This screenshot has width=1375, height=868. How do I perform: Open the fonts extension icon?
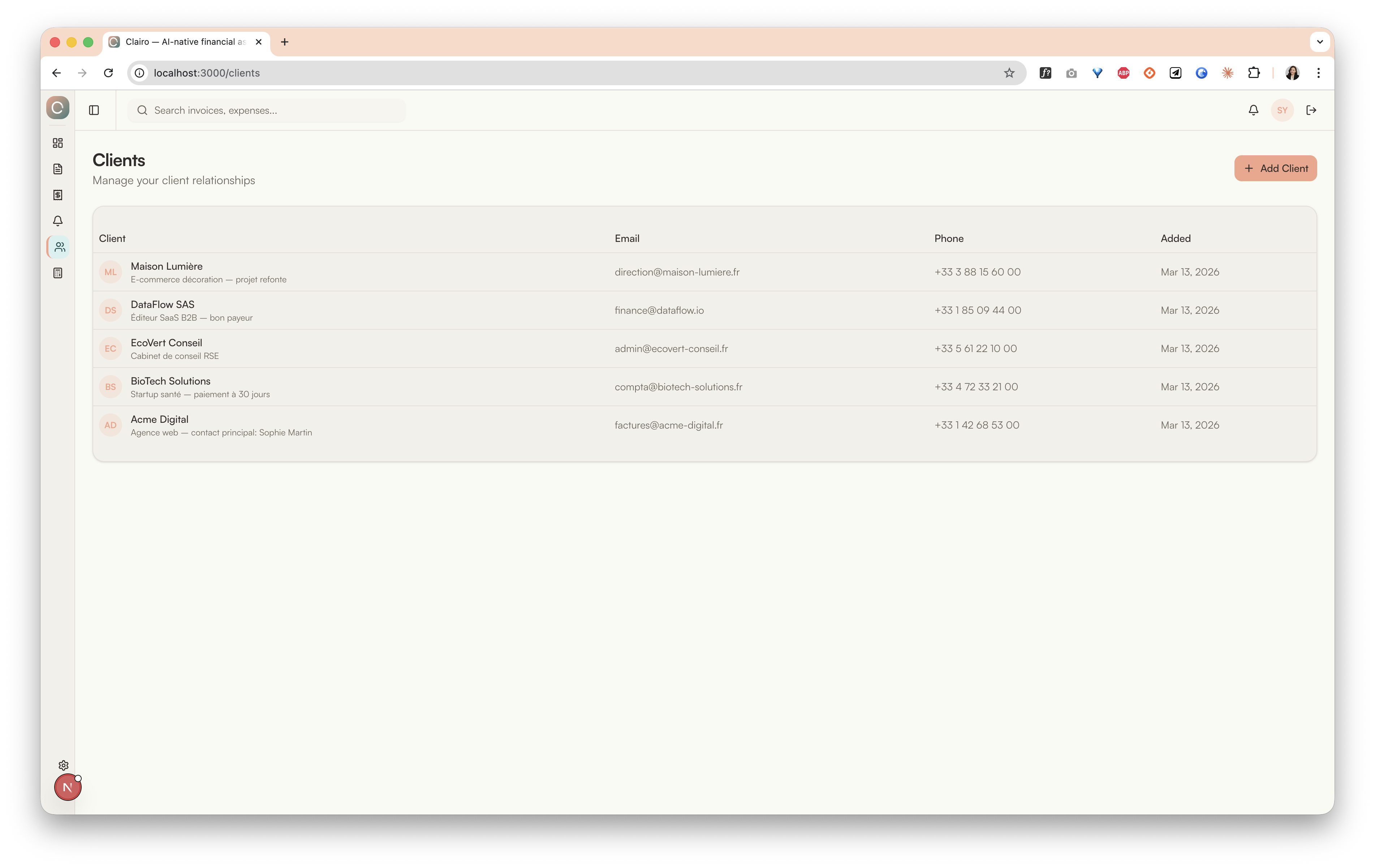pos(1045,73)
